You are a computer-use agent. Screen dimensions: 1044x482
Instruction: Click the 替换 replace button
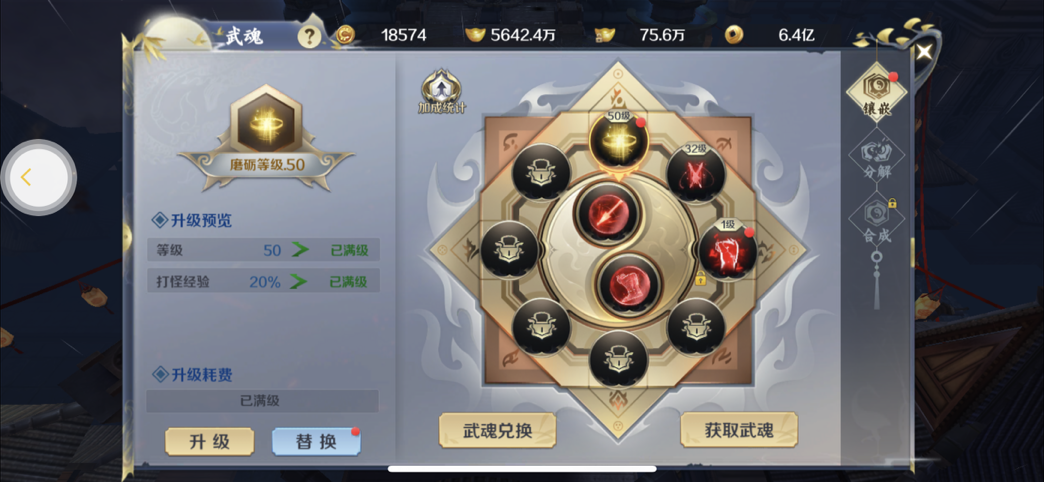(316, 441)
